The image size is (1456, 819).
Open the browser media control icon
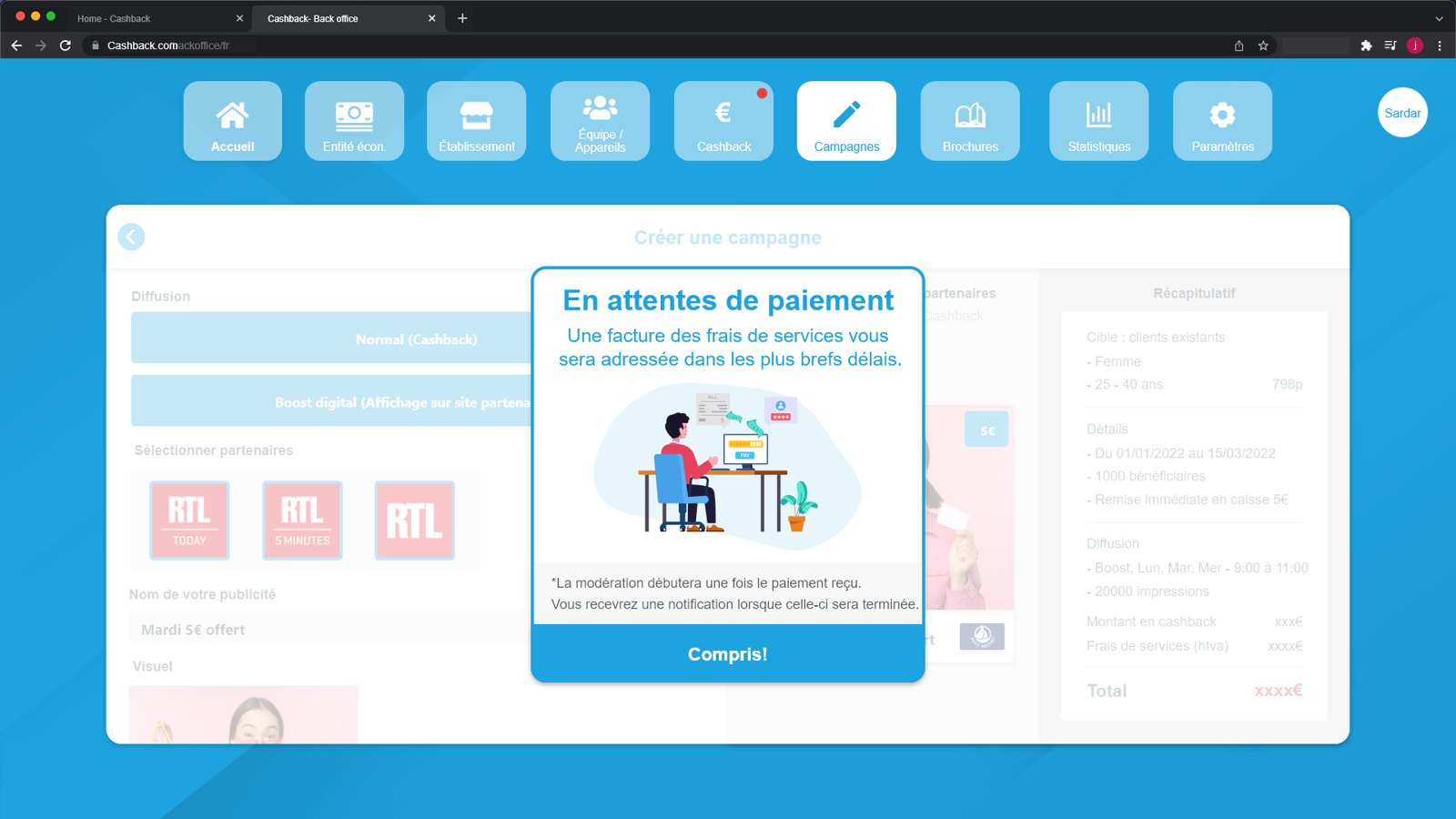point(1390,45)
